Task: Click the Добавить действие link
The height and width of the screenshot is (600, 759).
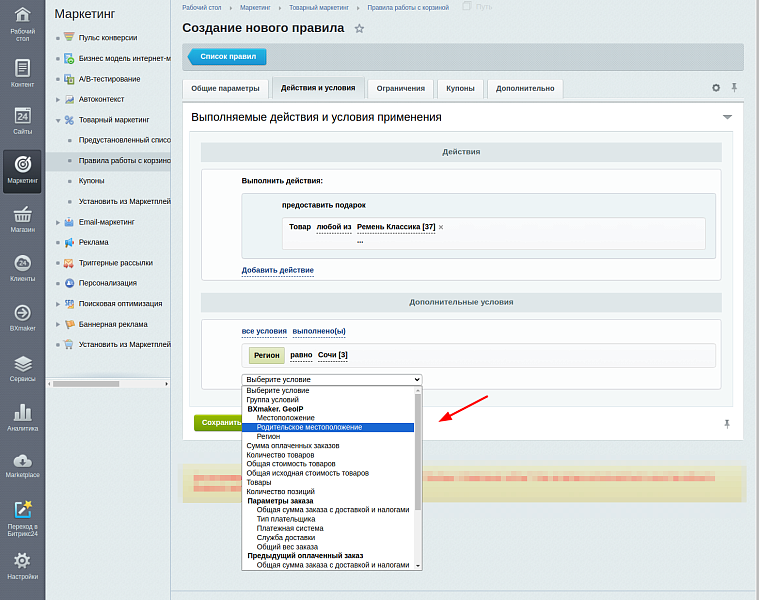Action: (x=277, y=270)
